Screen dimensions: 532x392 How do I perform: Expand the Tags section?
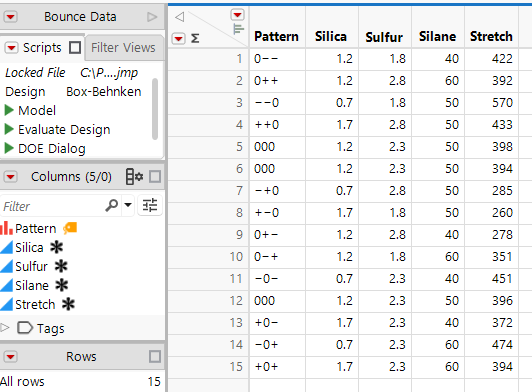point(4,328)
